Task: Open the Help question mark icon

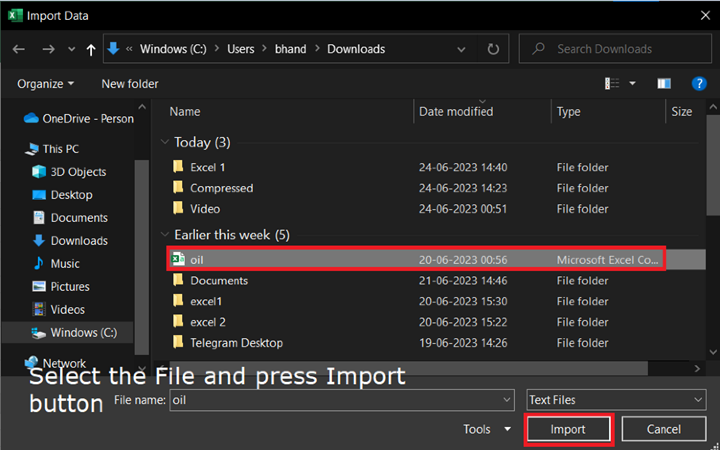Action: click(699, 84)
